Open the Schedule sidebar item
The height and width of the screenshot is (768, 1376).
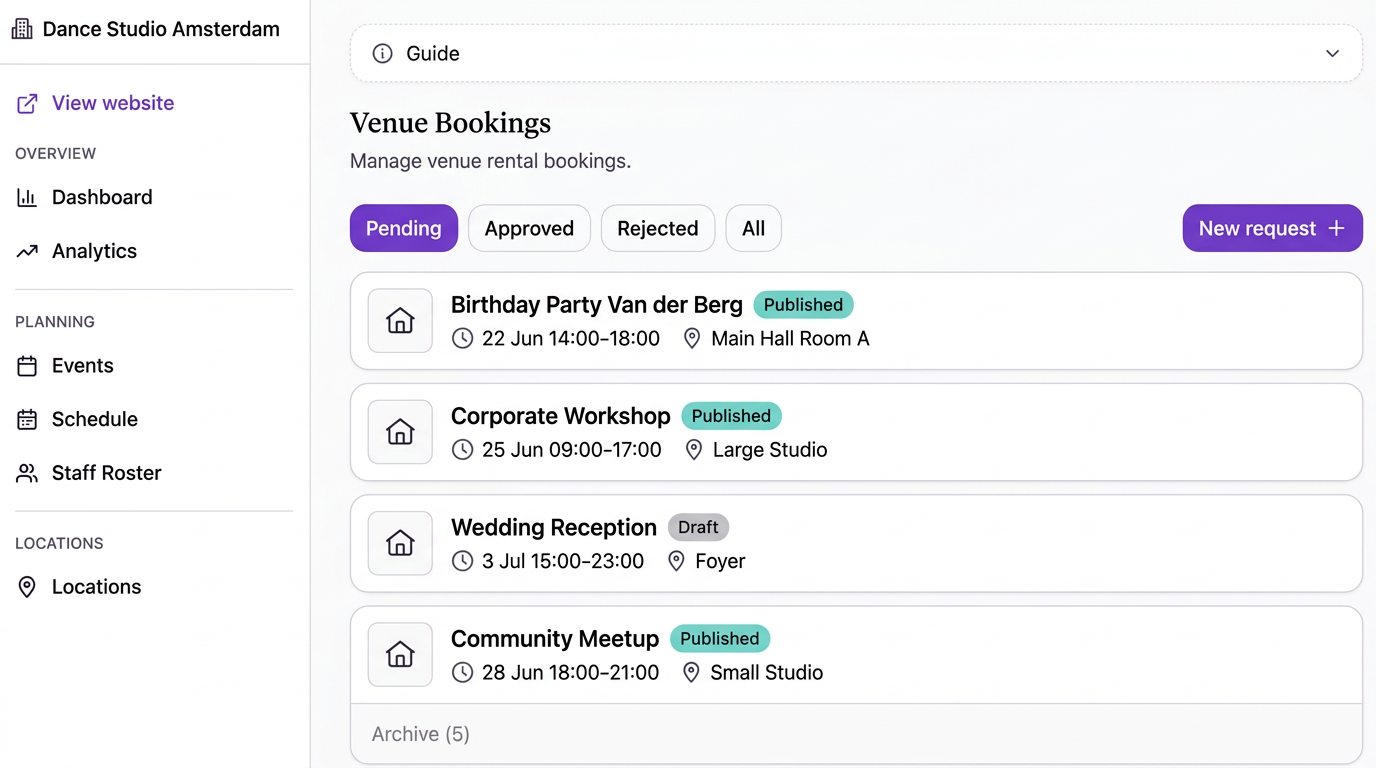(x=94, y=419)
